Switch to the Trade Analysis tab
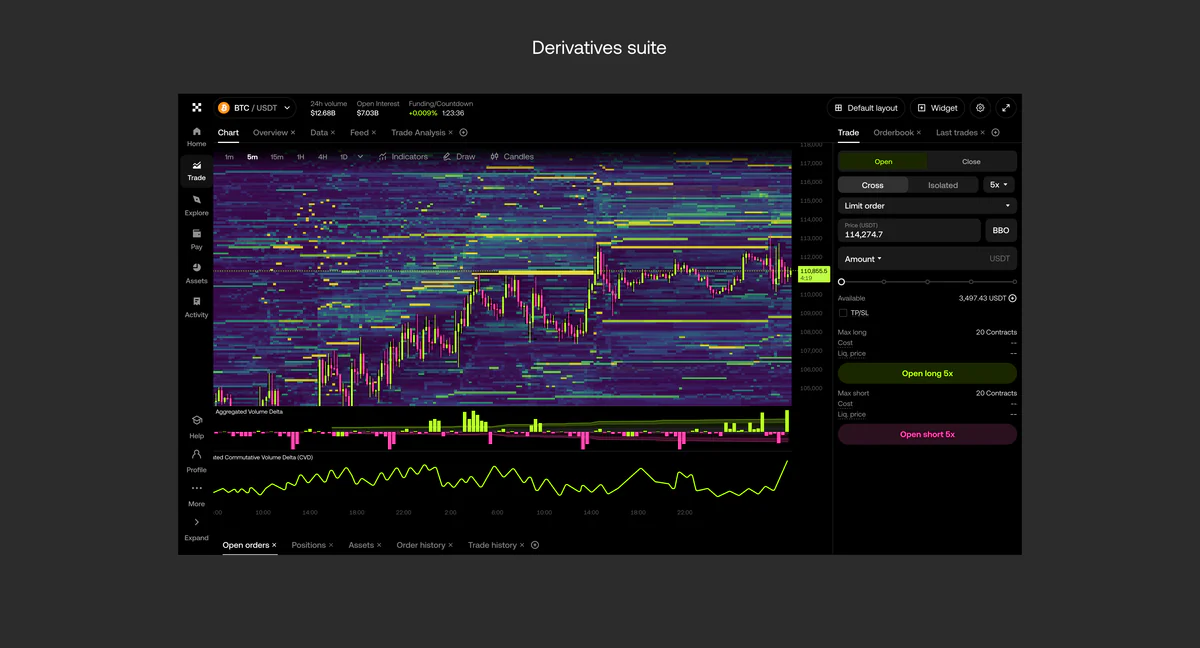Image resolution: width=1200 pixels, height=648 pixels. 418,133
